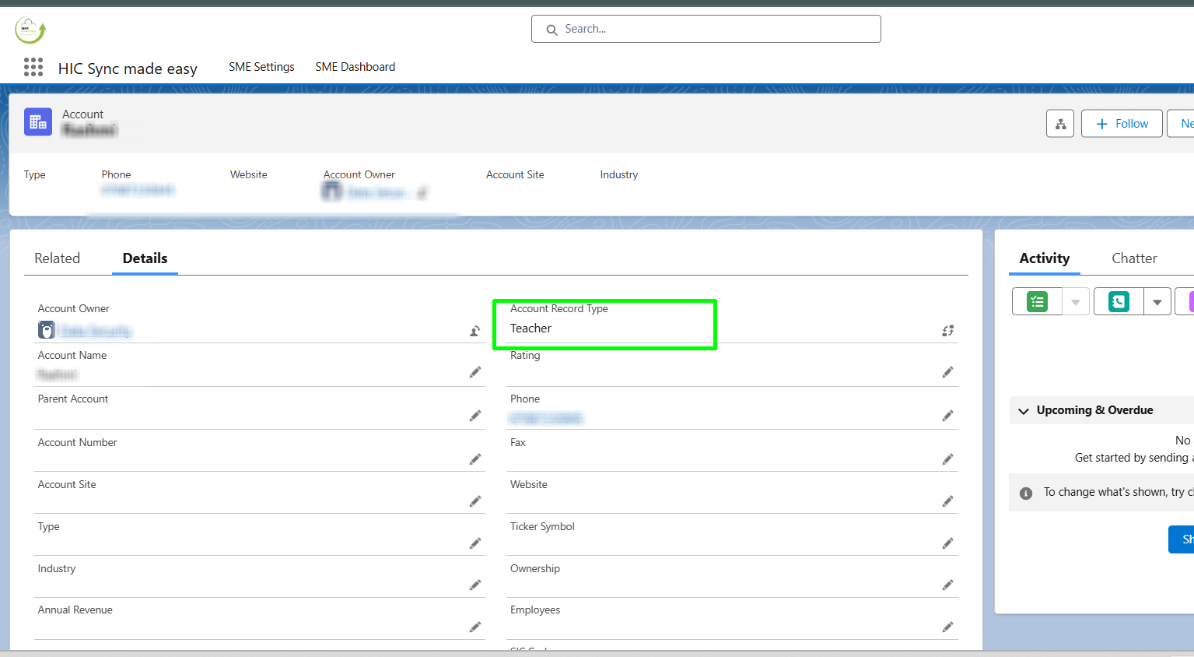Click change owner icon beside Account Owner
The width and height of the screenshot is (1194, 657).
tap(474, 331)
